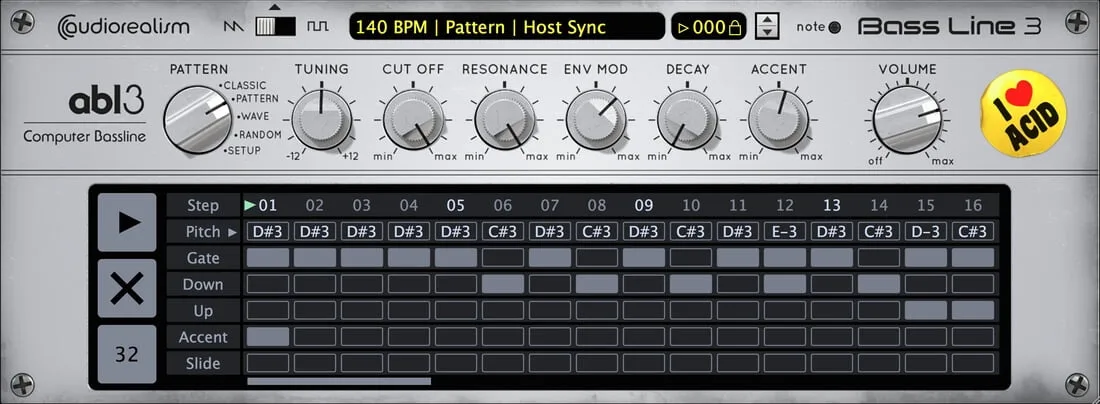The height and width of the screenshot is (404, 1100).
Task: Click the note indicator LED
Action: (835, 27)
